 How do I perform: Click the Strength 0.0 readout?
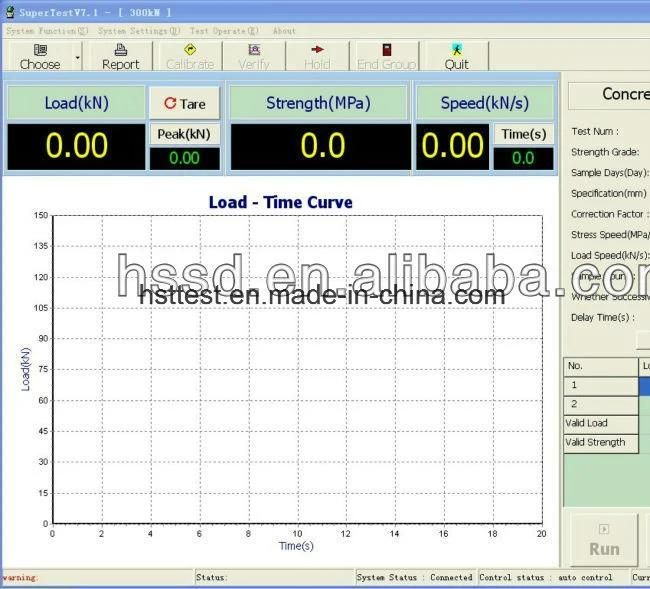click(321, 146)
